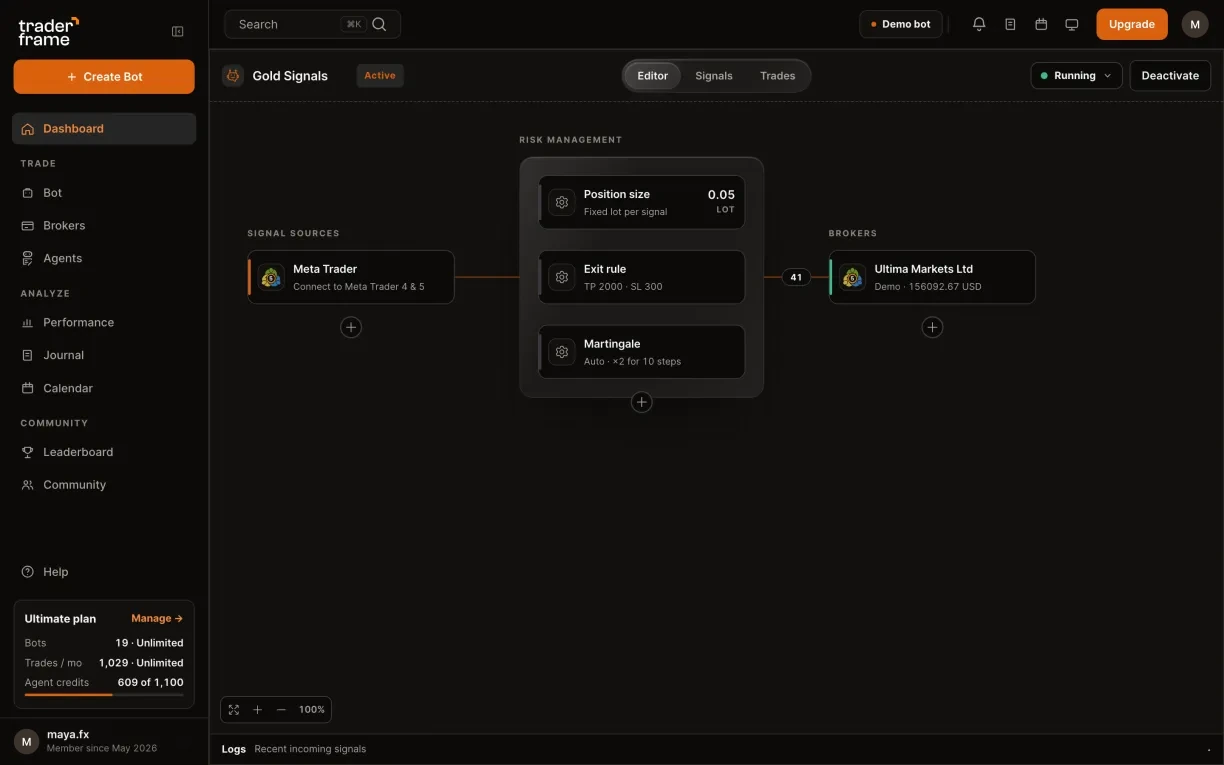Open Help in sidebar
The width and height of the screenshot is (1224, 765).
tap(104, 572)
